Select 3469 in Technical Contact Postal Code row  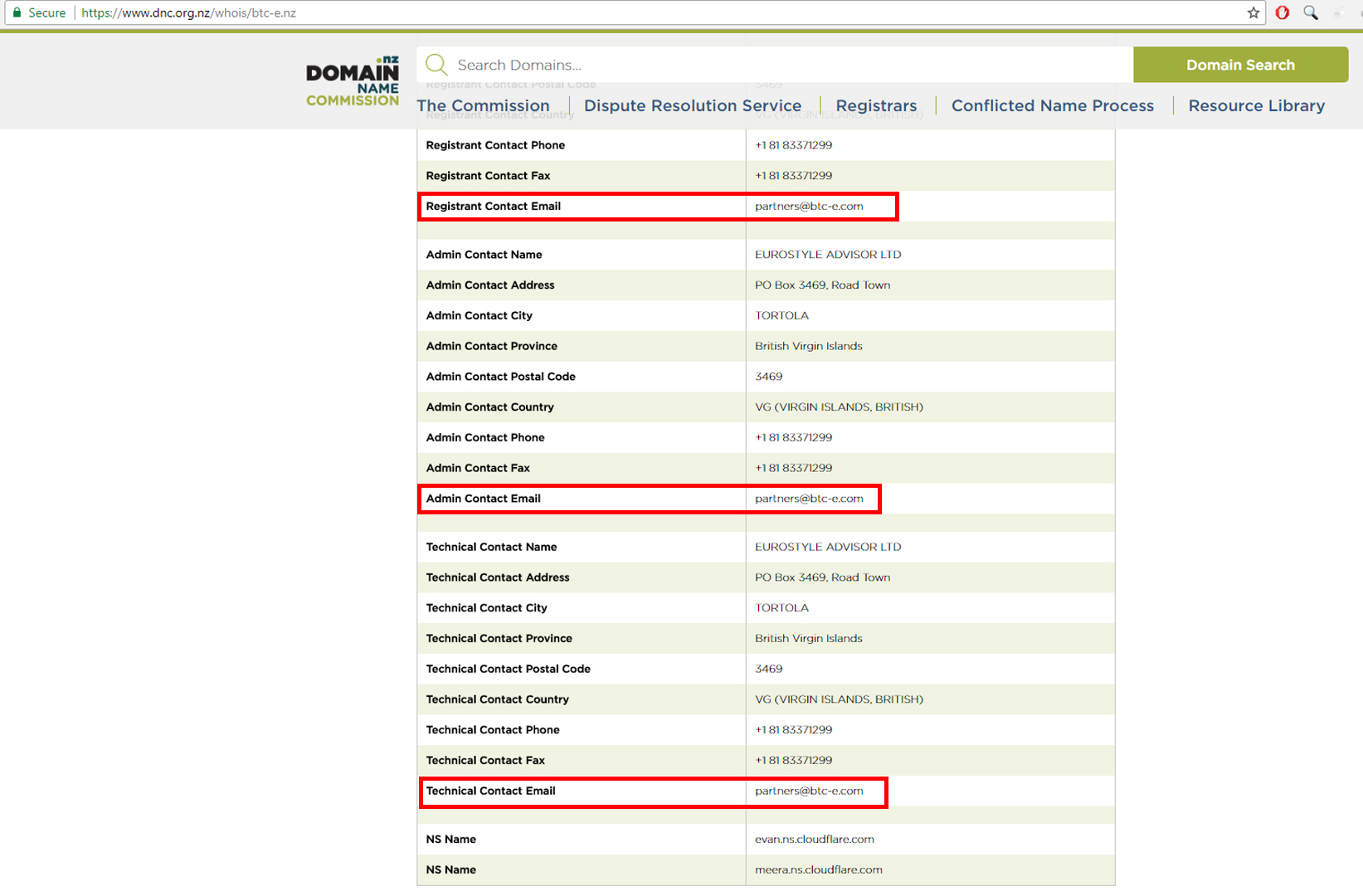coord(769,670)
